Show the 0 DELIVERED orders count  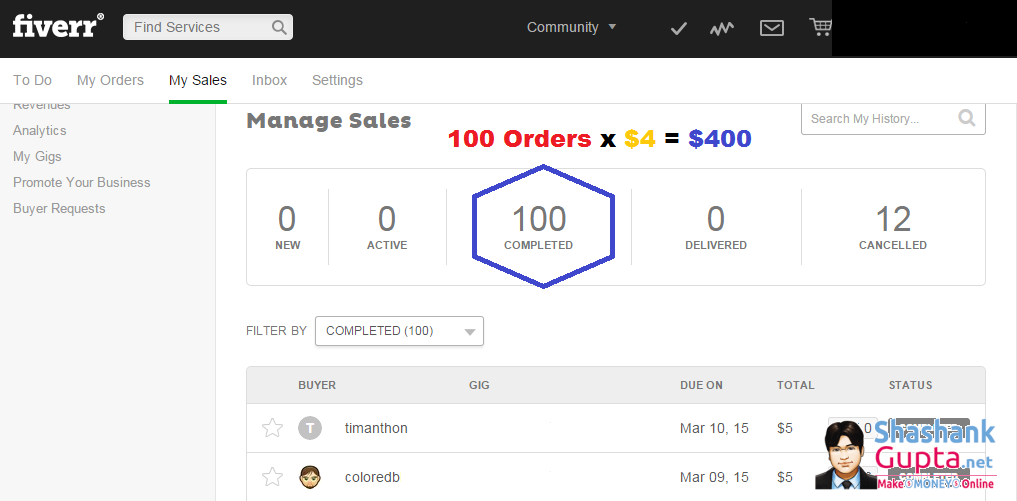[716, 227]
